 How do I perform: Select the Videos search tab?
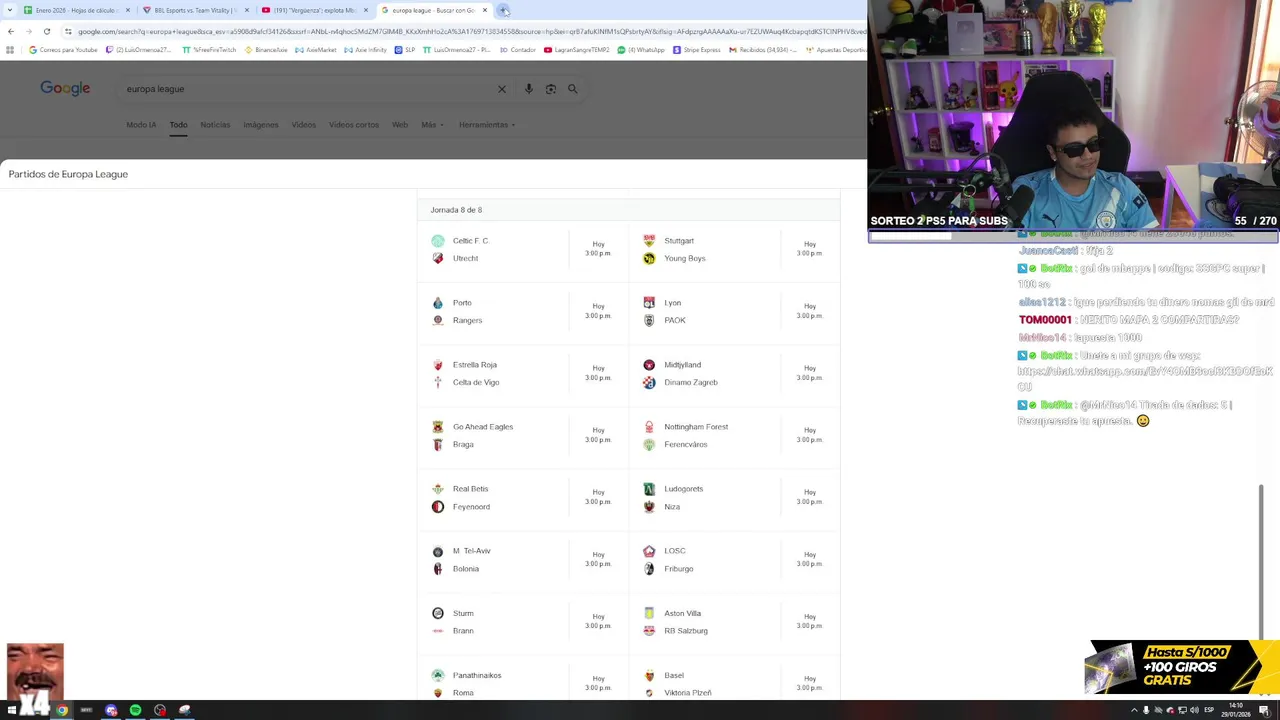coord(303,125)
